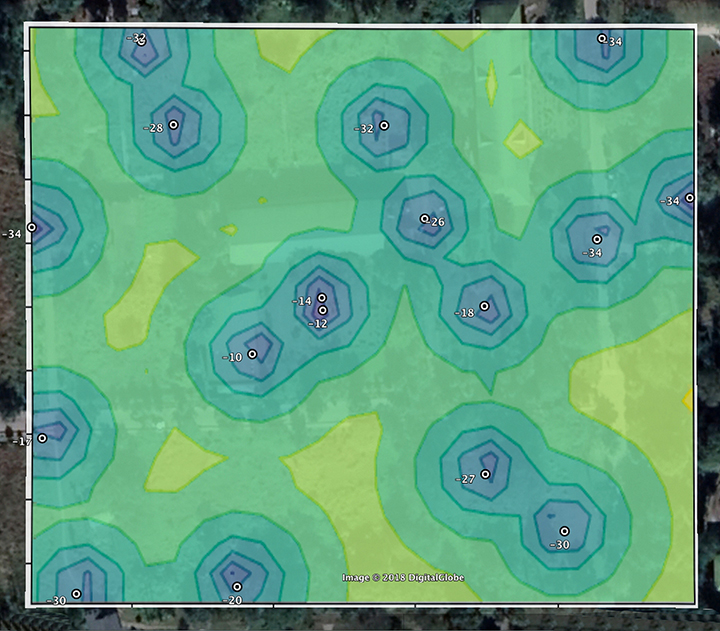Select the -30 marker next to the -27 point

point(564,531)
